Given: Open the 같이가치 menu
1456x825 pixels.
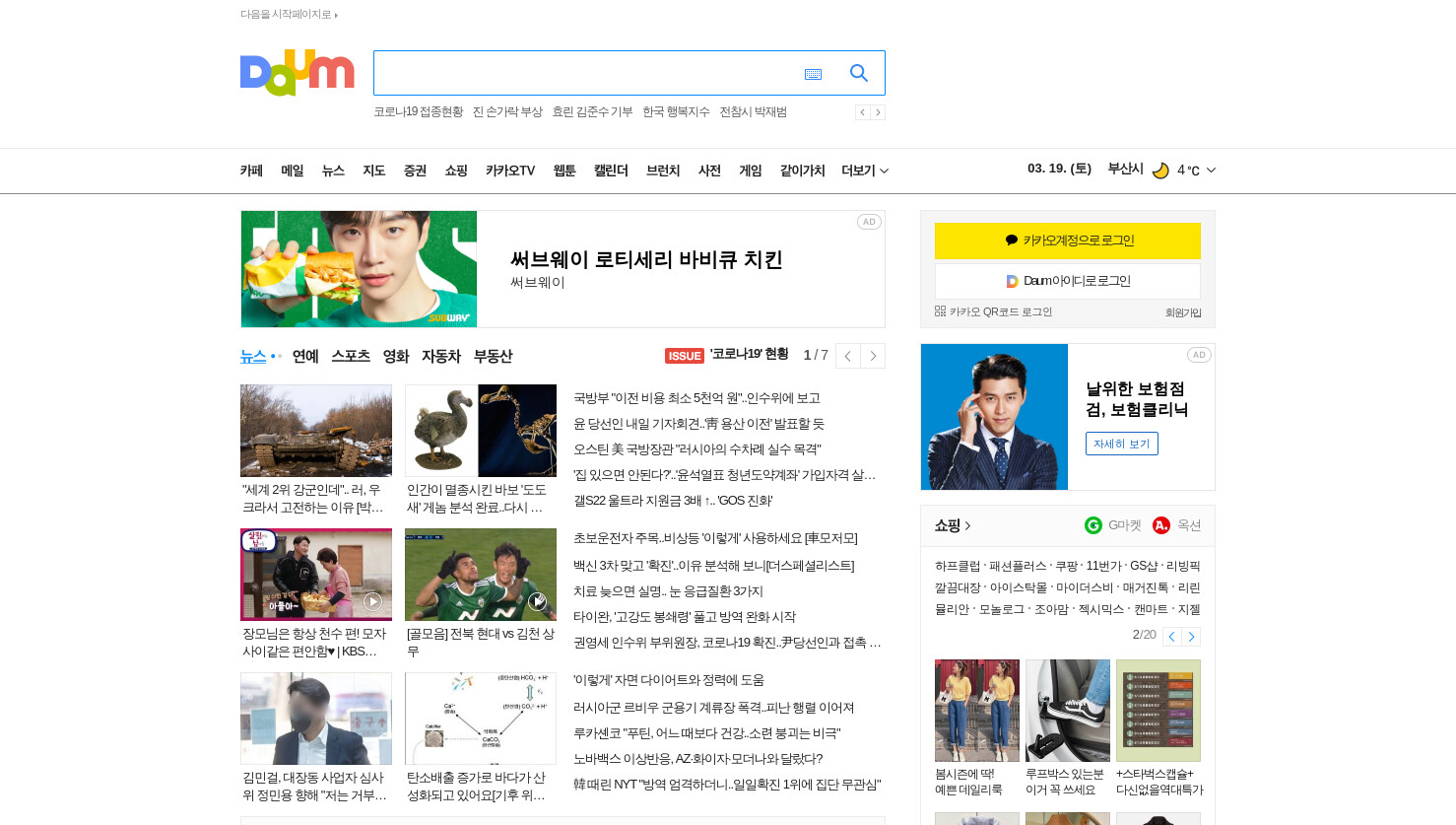Looking at the screenshot, I should (x=803, y=171).
